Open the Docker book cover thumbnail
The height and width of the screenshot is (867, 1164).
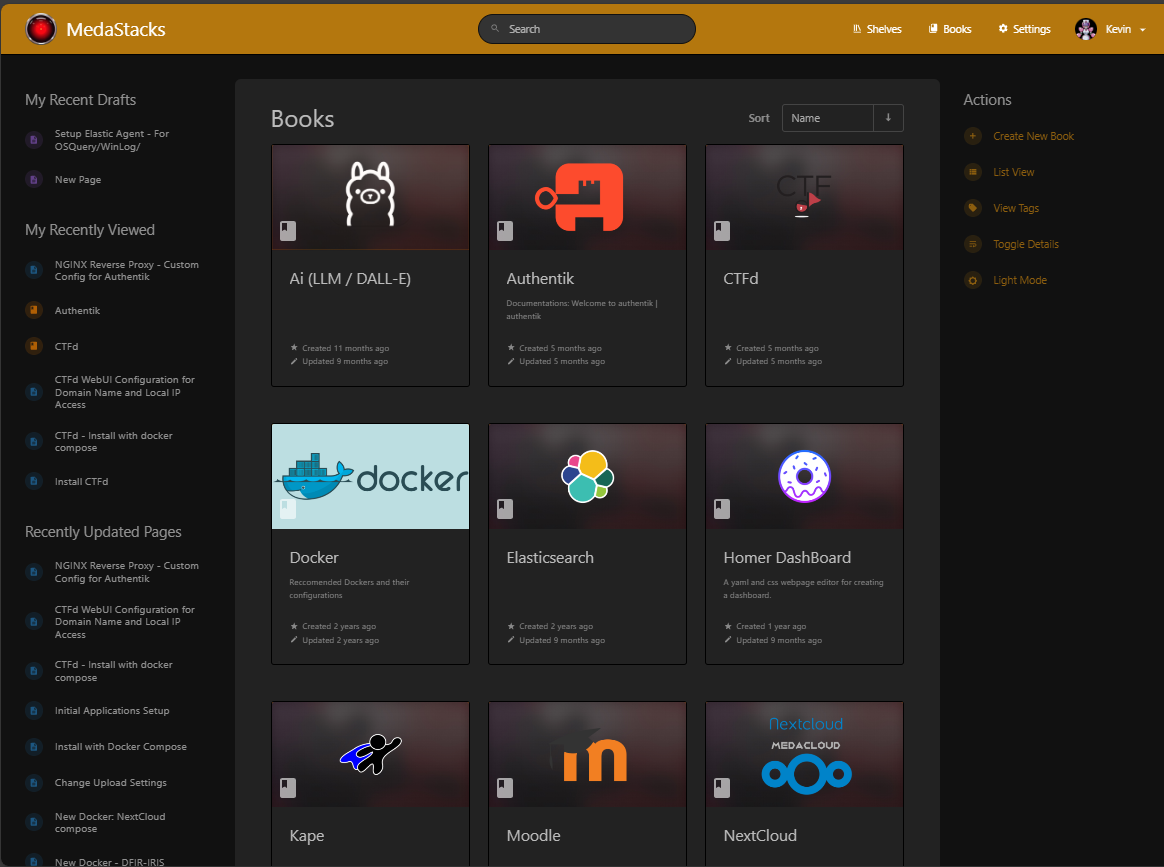(x=370, y=477)
